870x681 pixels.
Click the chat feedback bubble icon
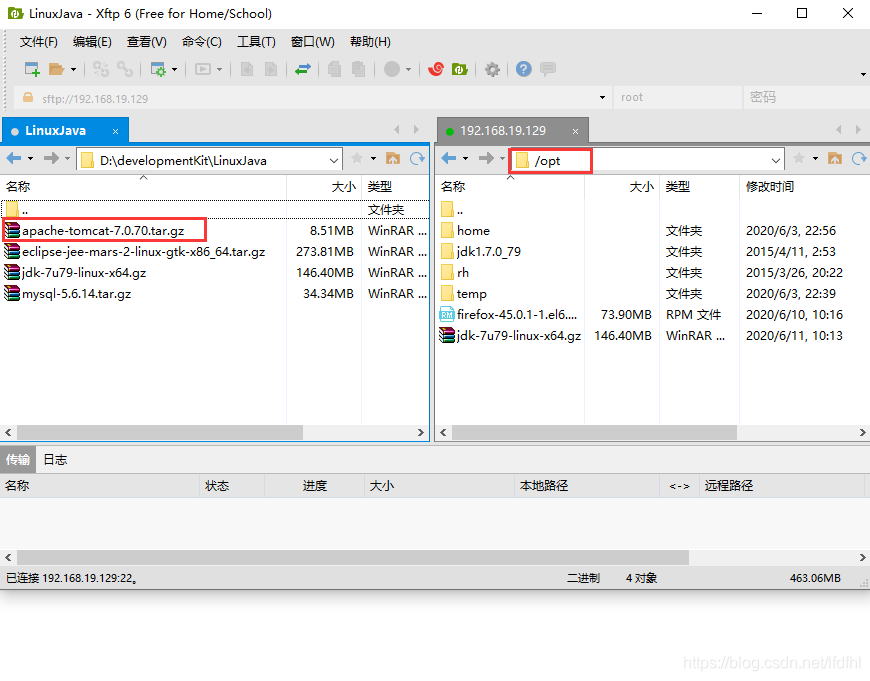click(548, 69)
